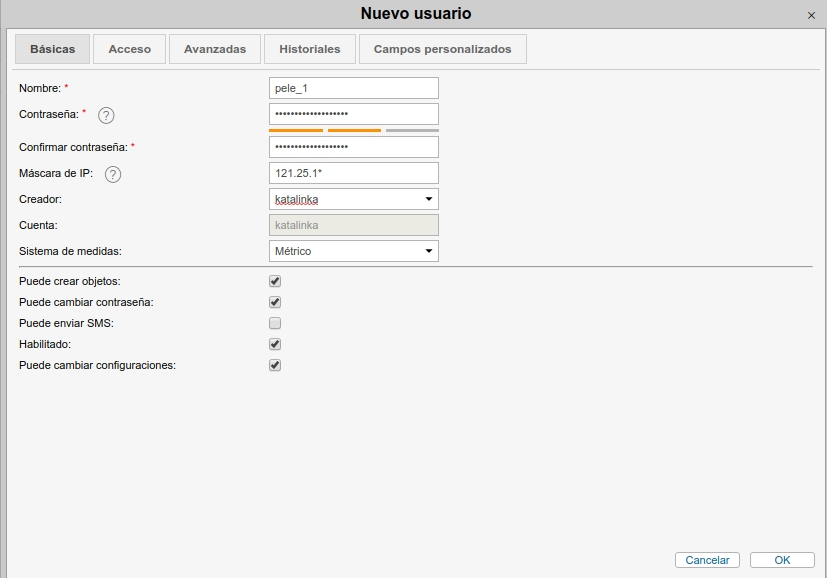
Task: Go to the Historiales tab
Action: pyautogui.click(x=310, y=49)
